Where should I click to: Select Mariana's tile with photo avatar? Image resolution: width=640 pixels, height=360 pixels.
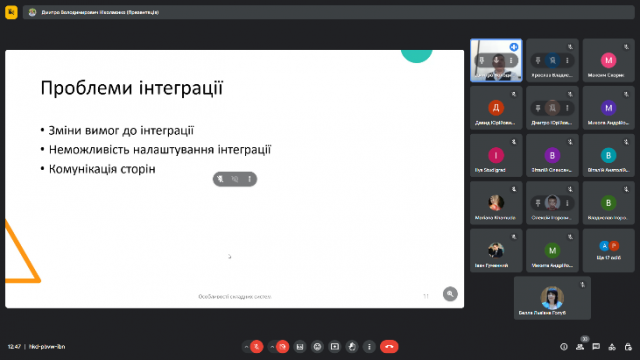(x=496, y=203)
